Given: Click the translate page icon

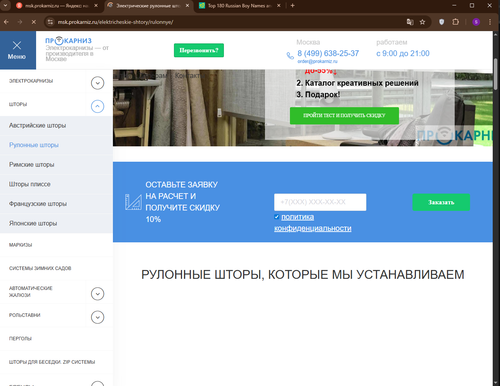Looking at the screenshot, I should pyautogui.click(x=410, y=22).
